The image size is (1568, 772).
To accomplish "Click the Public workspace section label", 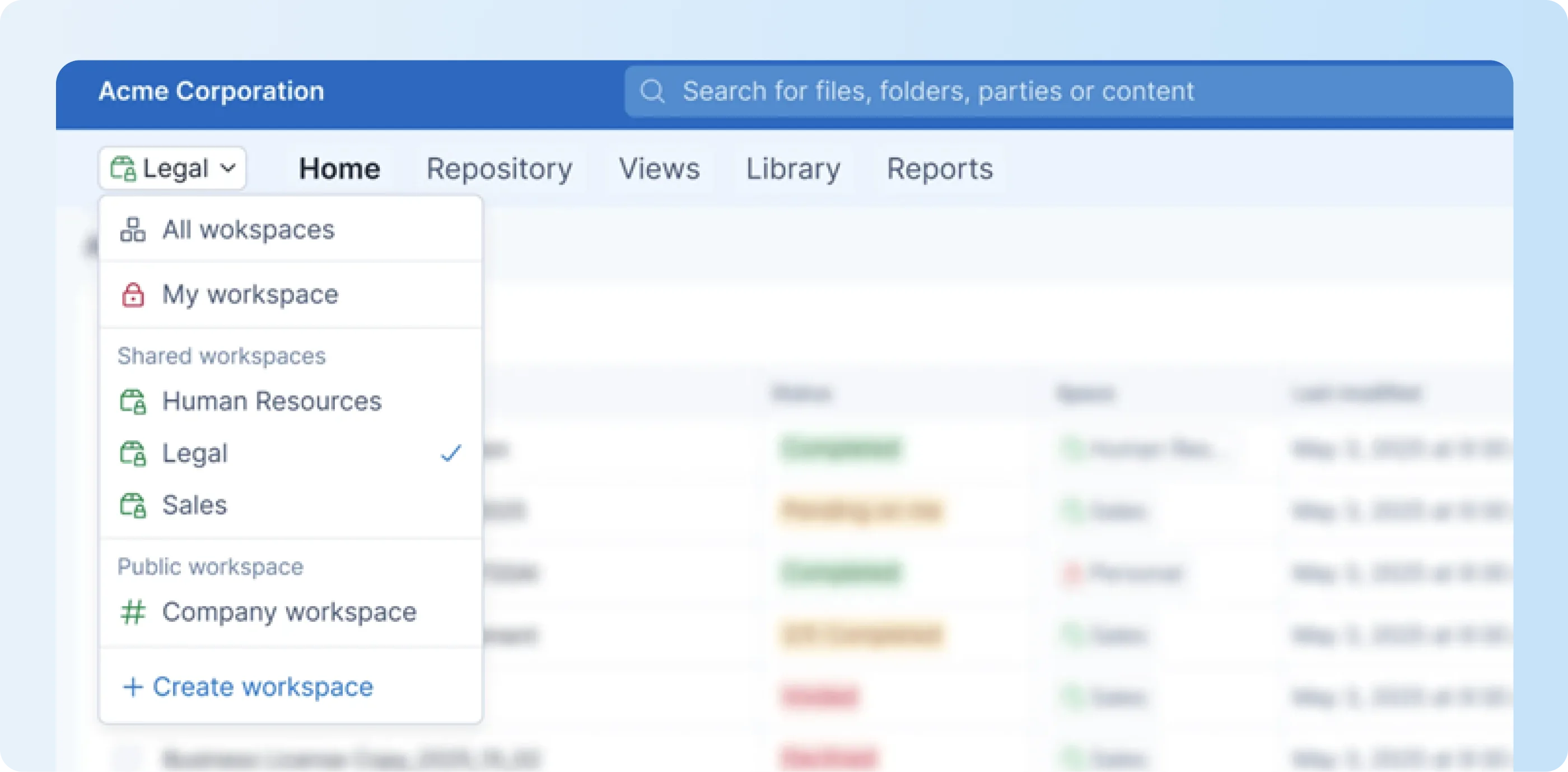I will 210,567.
